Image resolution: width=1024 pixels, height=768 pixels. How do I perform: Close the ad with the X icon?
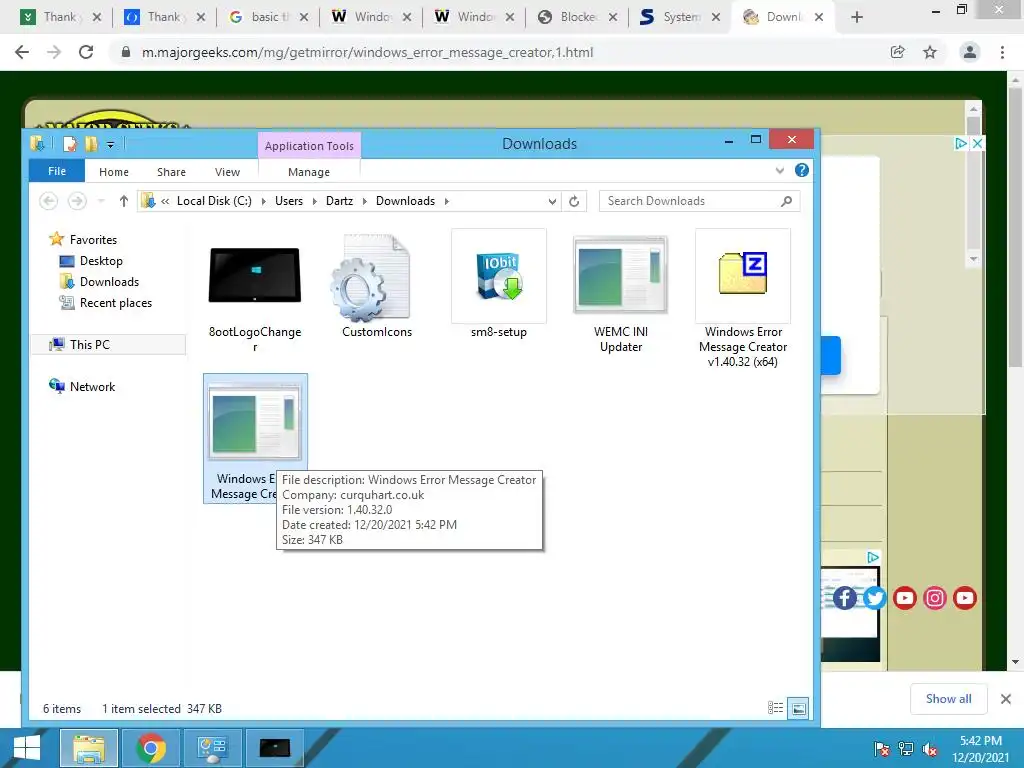(x=977, y=143)
